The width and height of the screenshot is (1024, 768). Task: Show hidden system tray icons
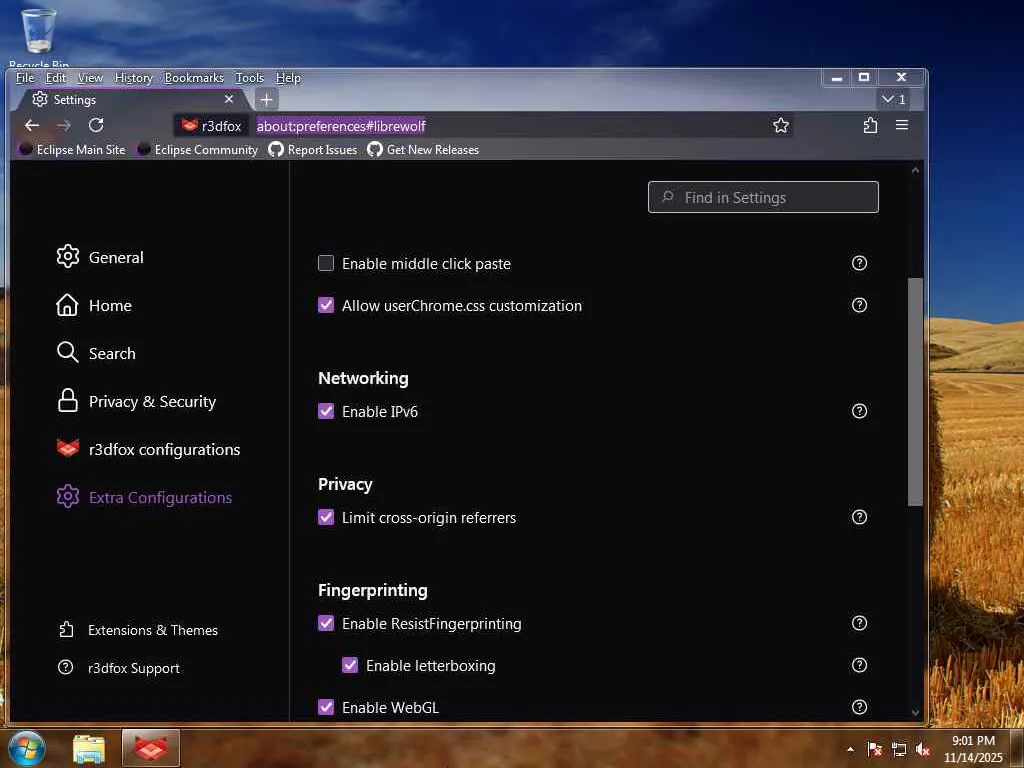tap(850, 750)
